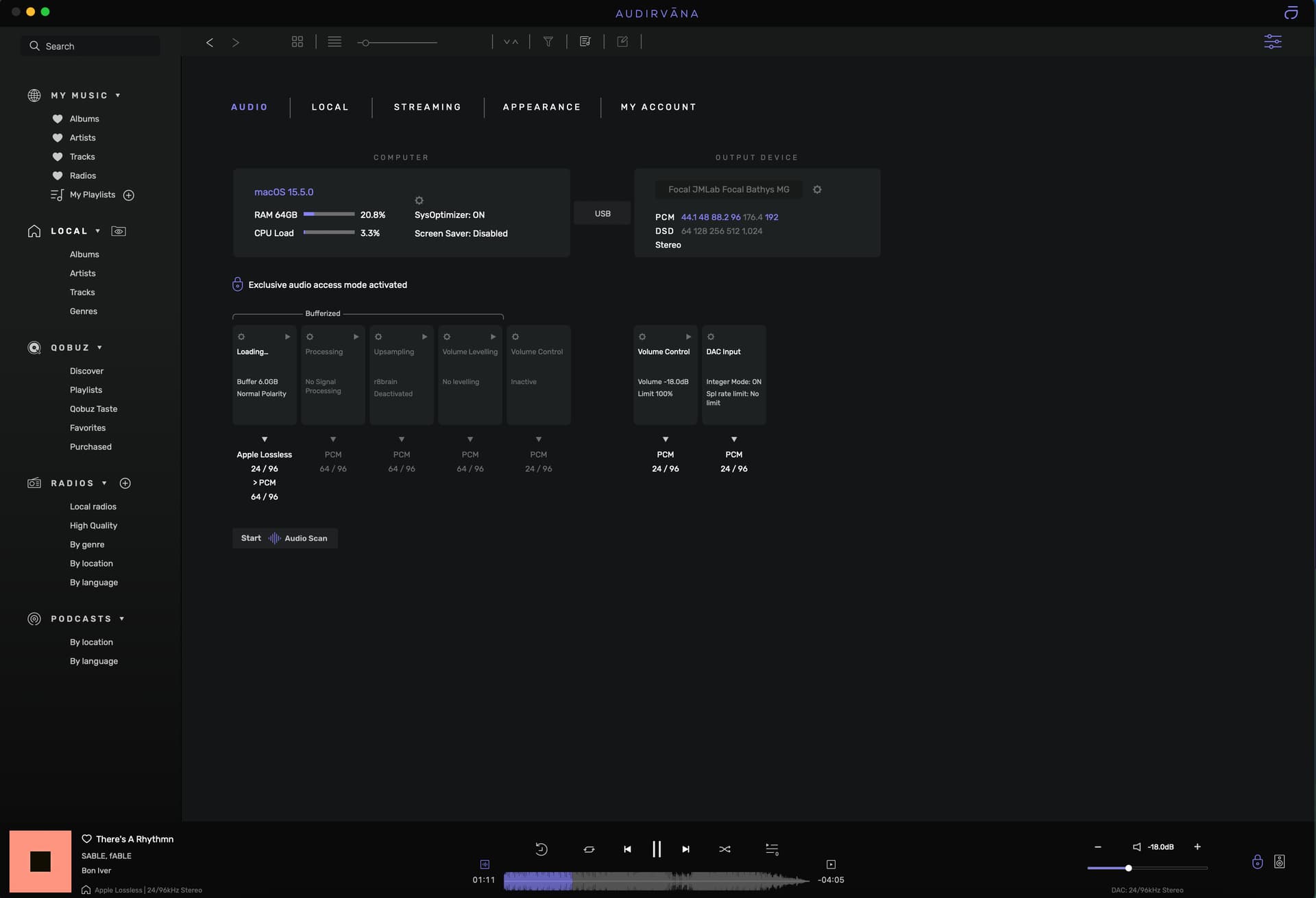Open local folder sync eye icon
The image size is (1316, 898).
point(119,232)
